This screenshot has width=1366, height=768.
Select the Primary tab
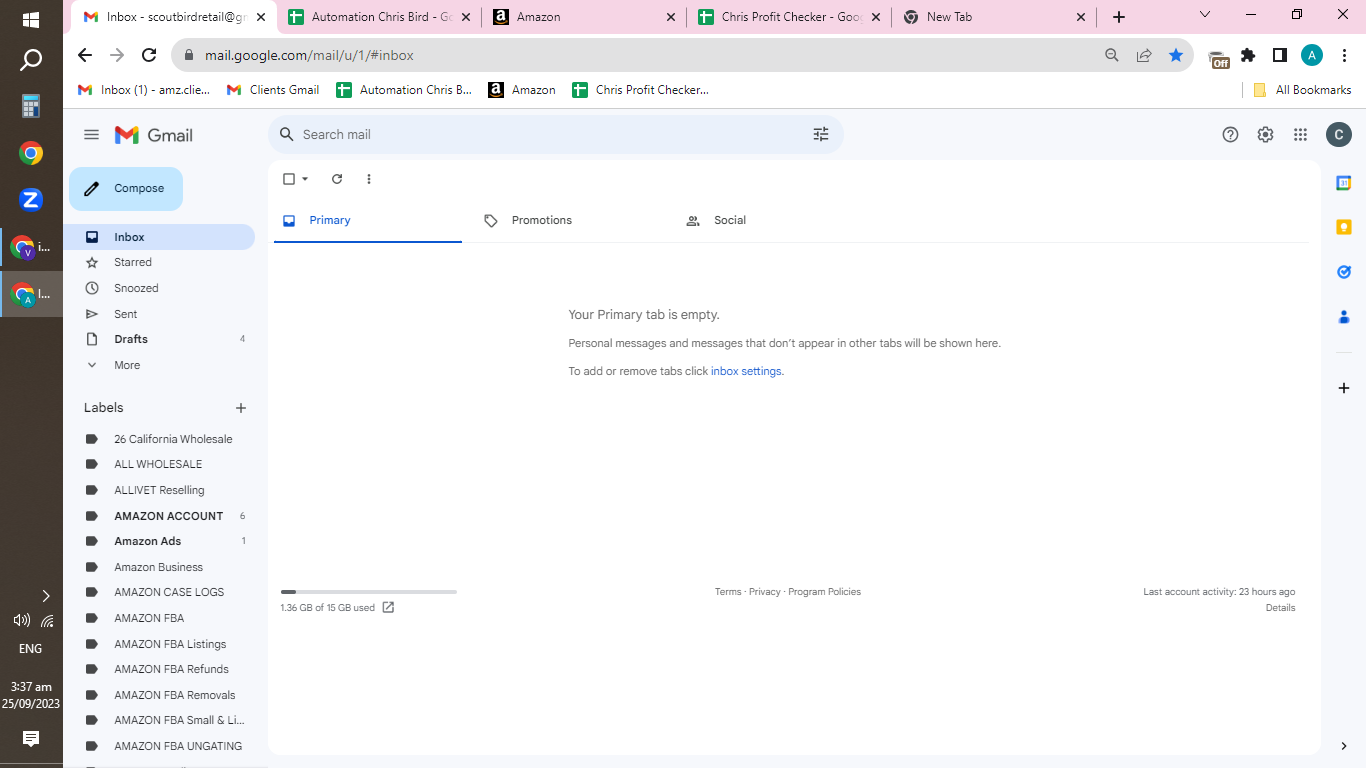(367, 220)
